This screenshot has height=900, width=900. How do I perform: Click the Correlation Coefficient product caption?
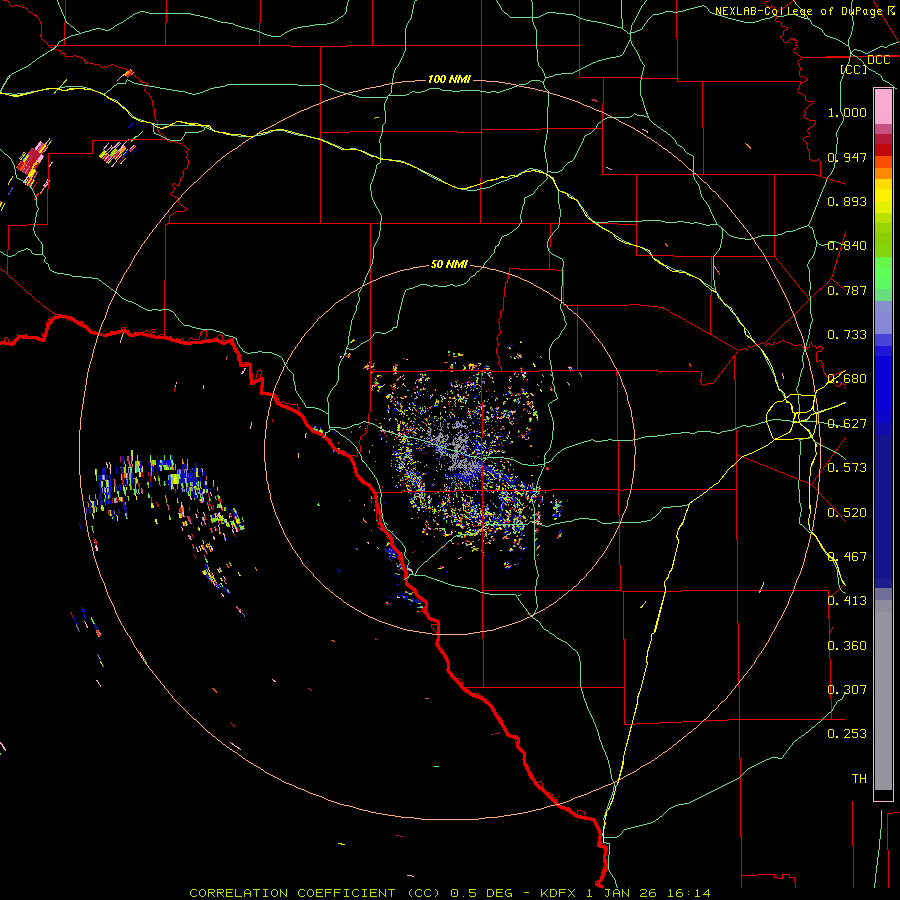pyautogui.click(x=450, y=893)
